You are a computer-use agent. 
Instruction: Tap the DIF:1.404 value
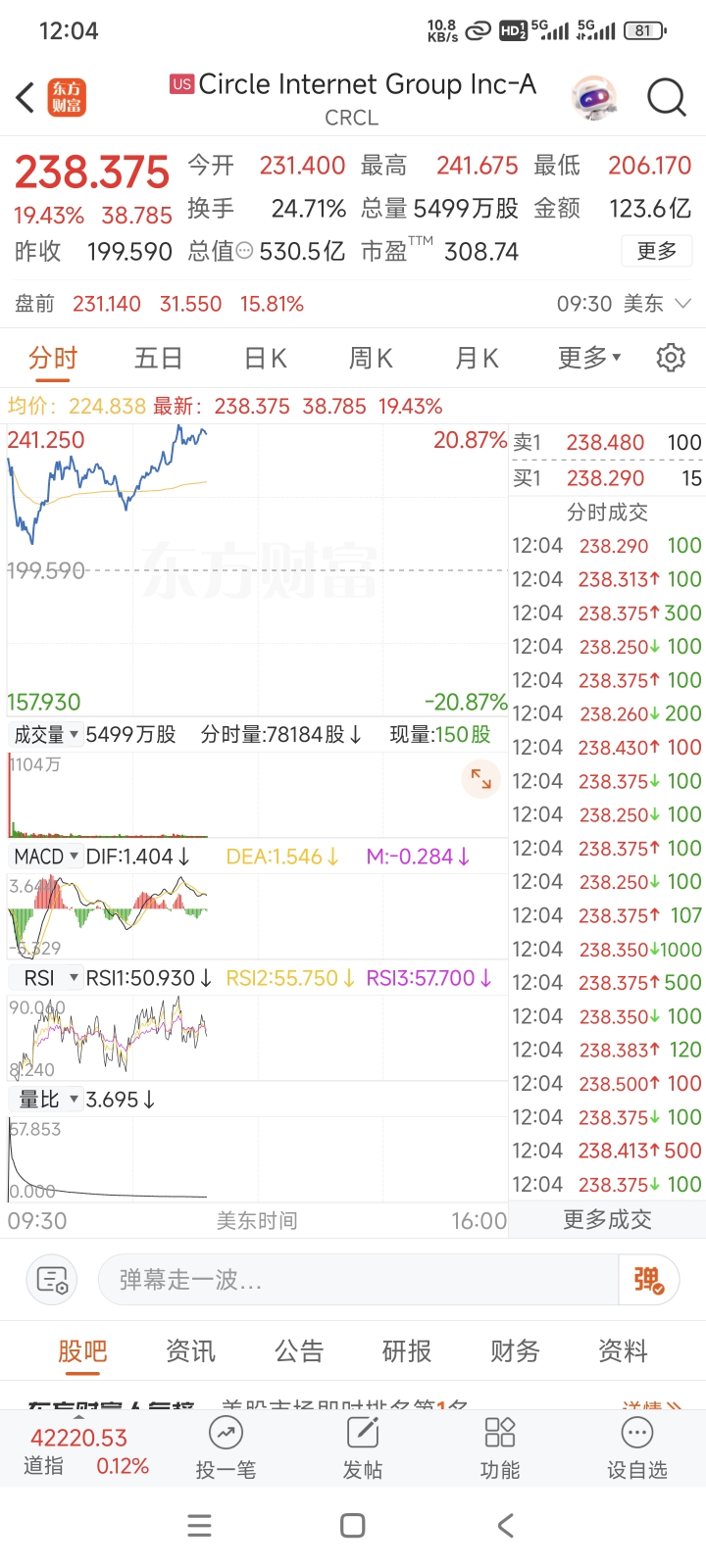tap(137, 857)
